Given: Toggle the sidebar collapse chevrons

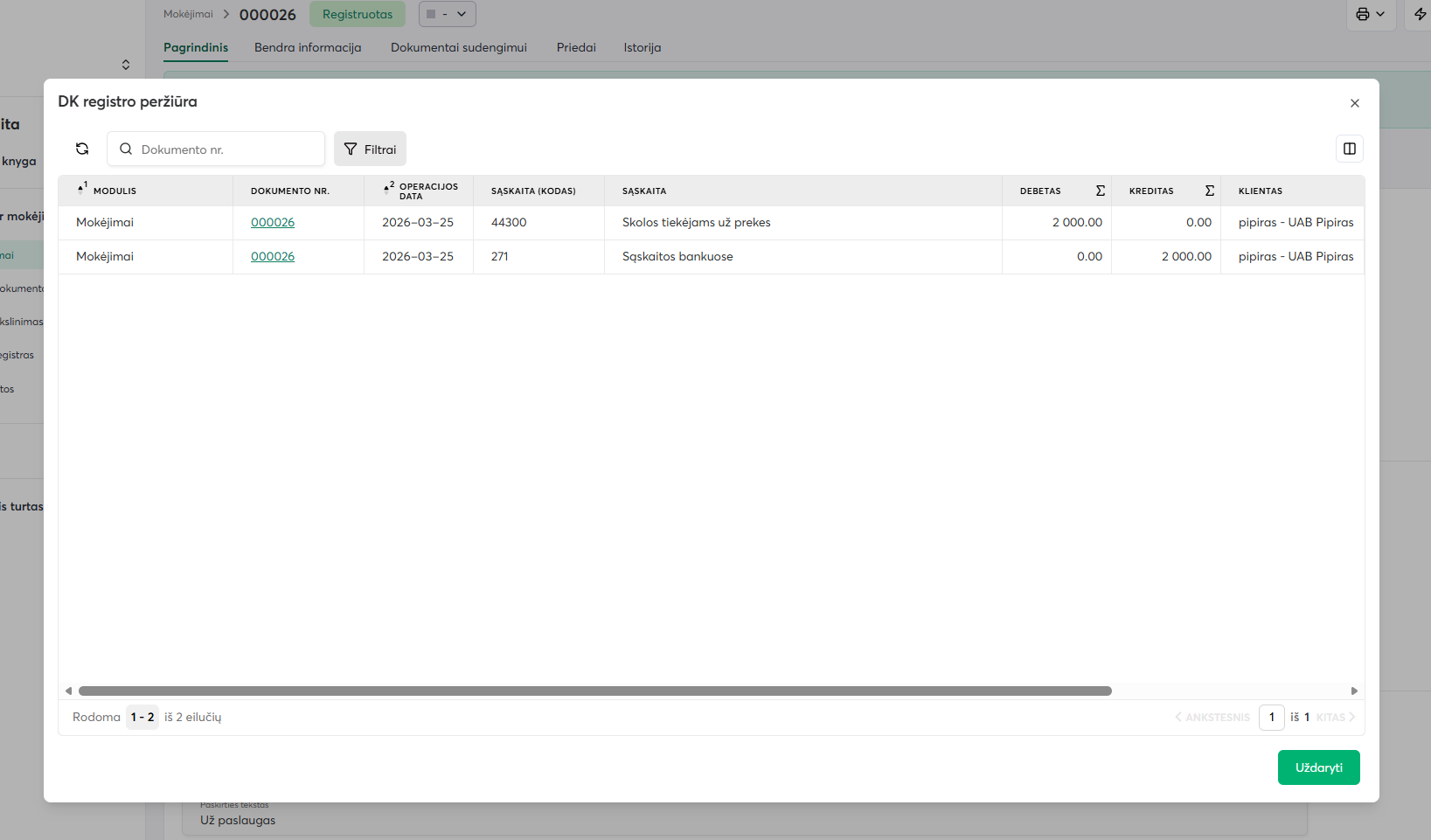Looking at the screenshot, I should click(126, 65).
